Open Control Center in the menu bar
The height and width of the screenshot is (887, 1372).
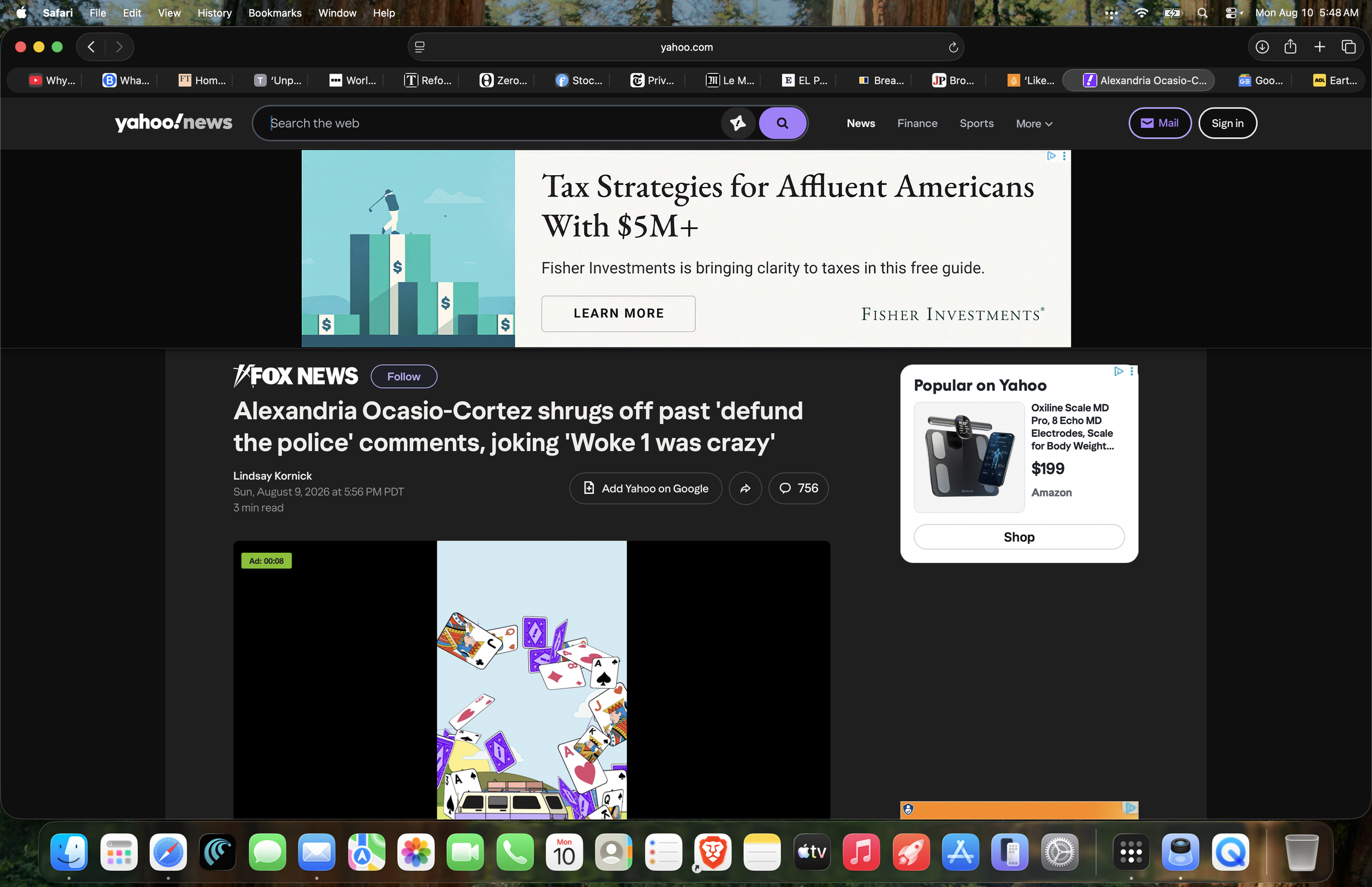coord(1231,13)
